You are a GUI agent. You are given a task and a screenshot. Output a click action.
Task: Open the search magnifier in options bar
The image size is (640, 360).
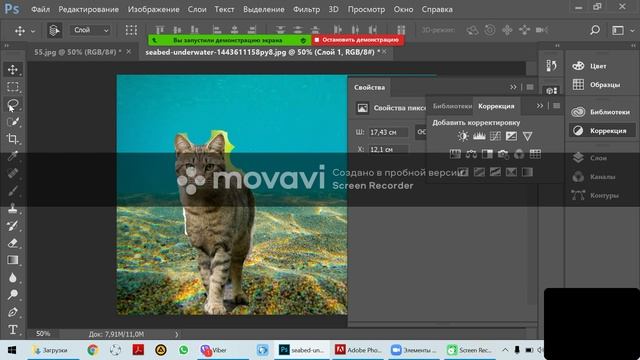pyautogui.click(x=595, y=30)
